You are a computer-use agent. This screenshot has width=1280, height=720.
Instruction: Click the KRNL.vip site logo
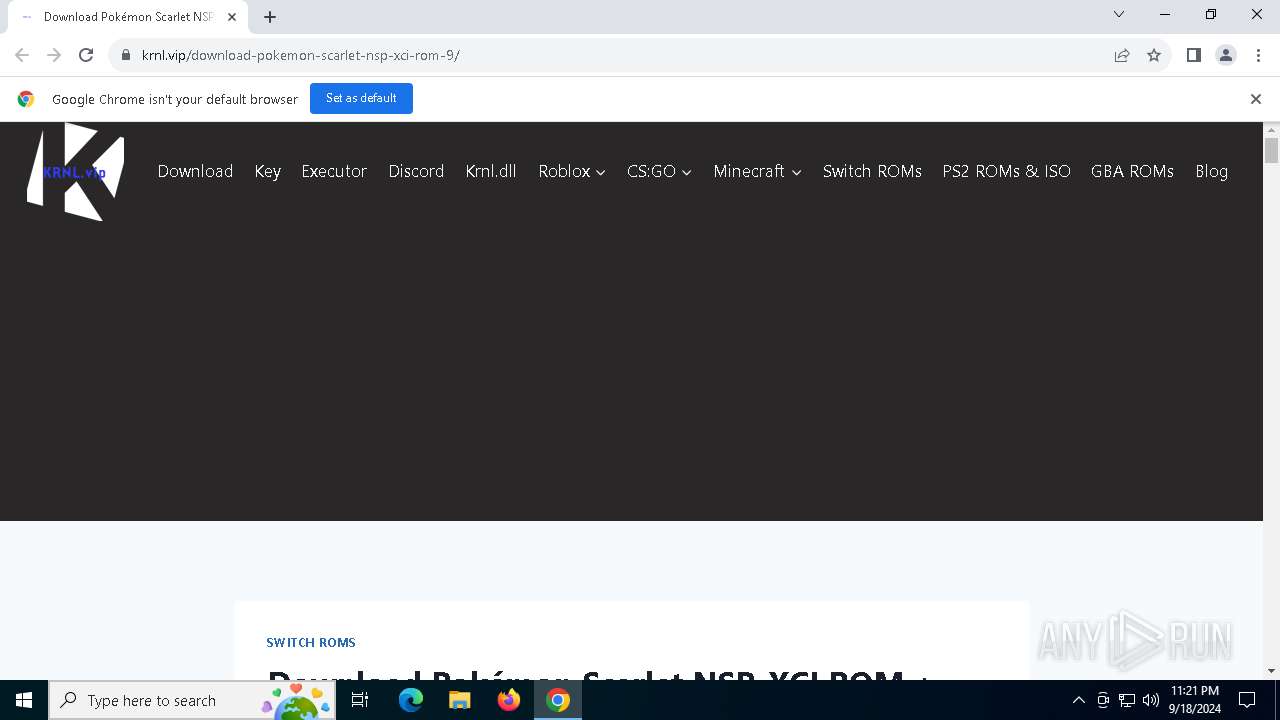76,171
